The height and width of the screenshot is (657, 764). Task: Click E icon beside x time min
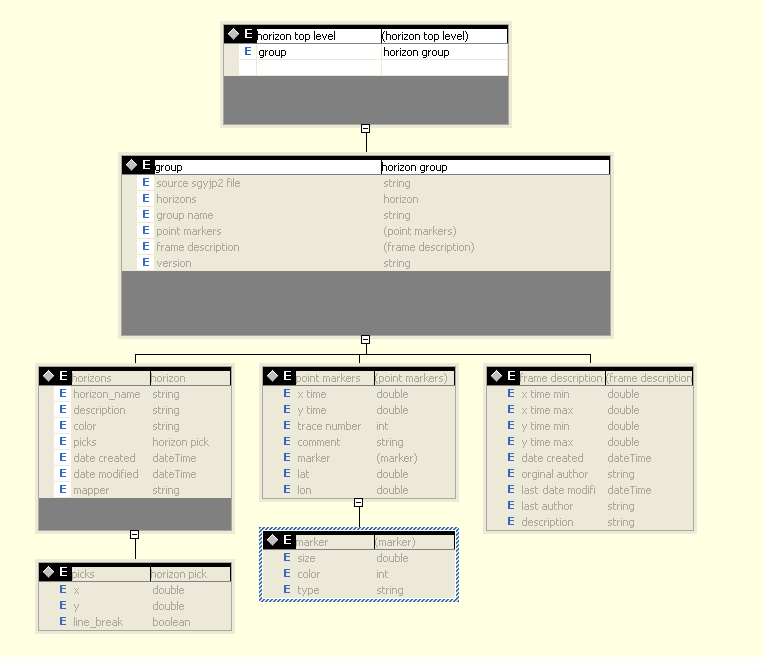[511, 393]
